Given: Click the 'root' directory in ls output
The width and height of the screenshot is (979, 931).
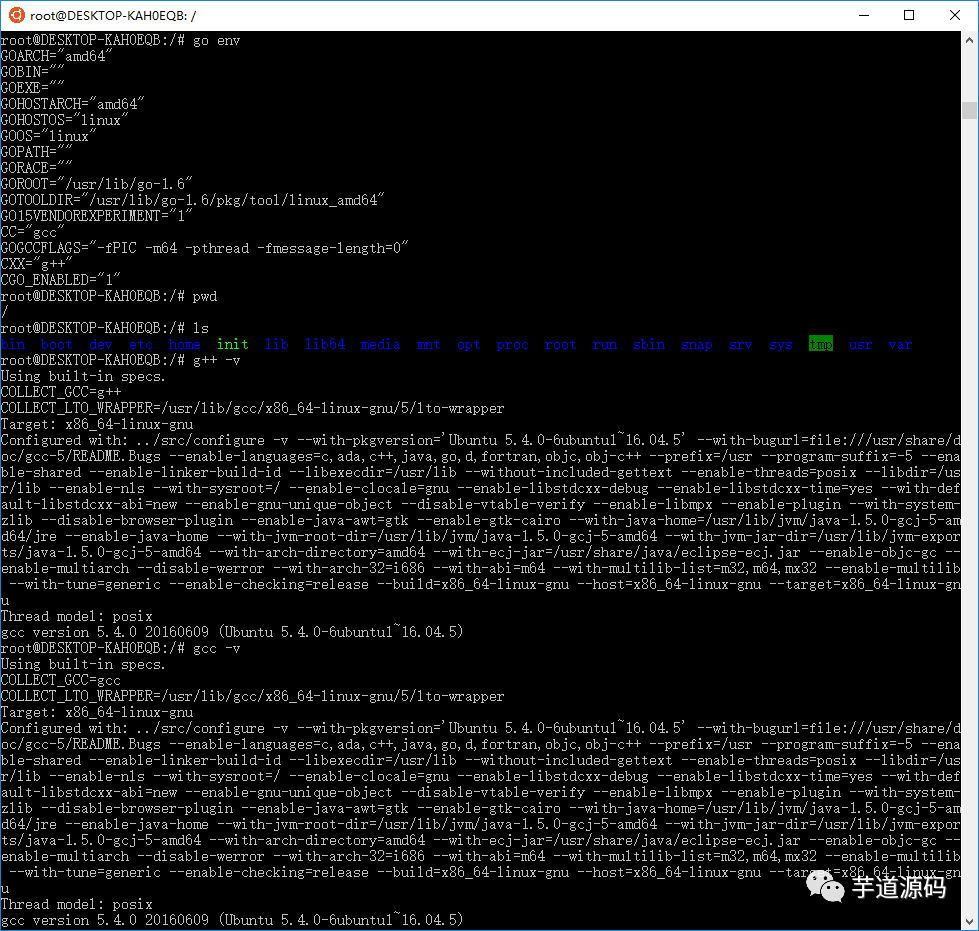Looking at the screenshot, I should [560, 345].
